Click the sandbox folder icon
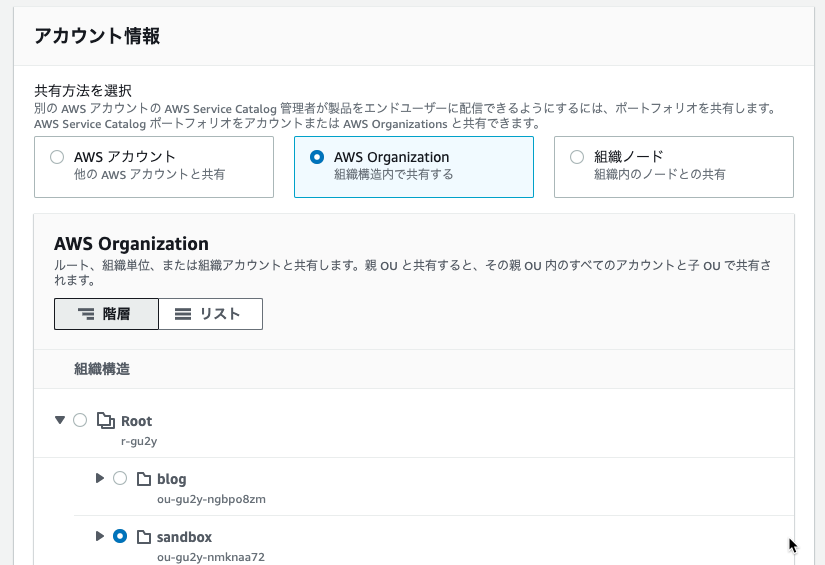 (x=144, y=537)
